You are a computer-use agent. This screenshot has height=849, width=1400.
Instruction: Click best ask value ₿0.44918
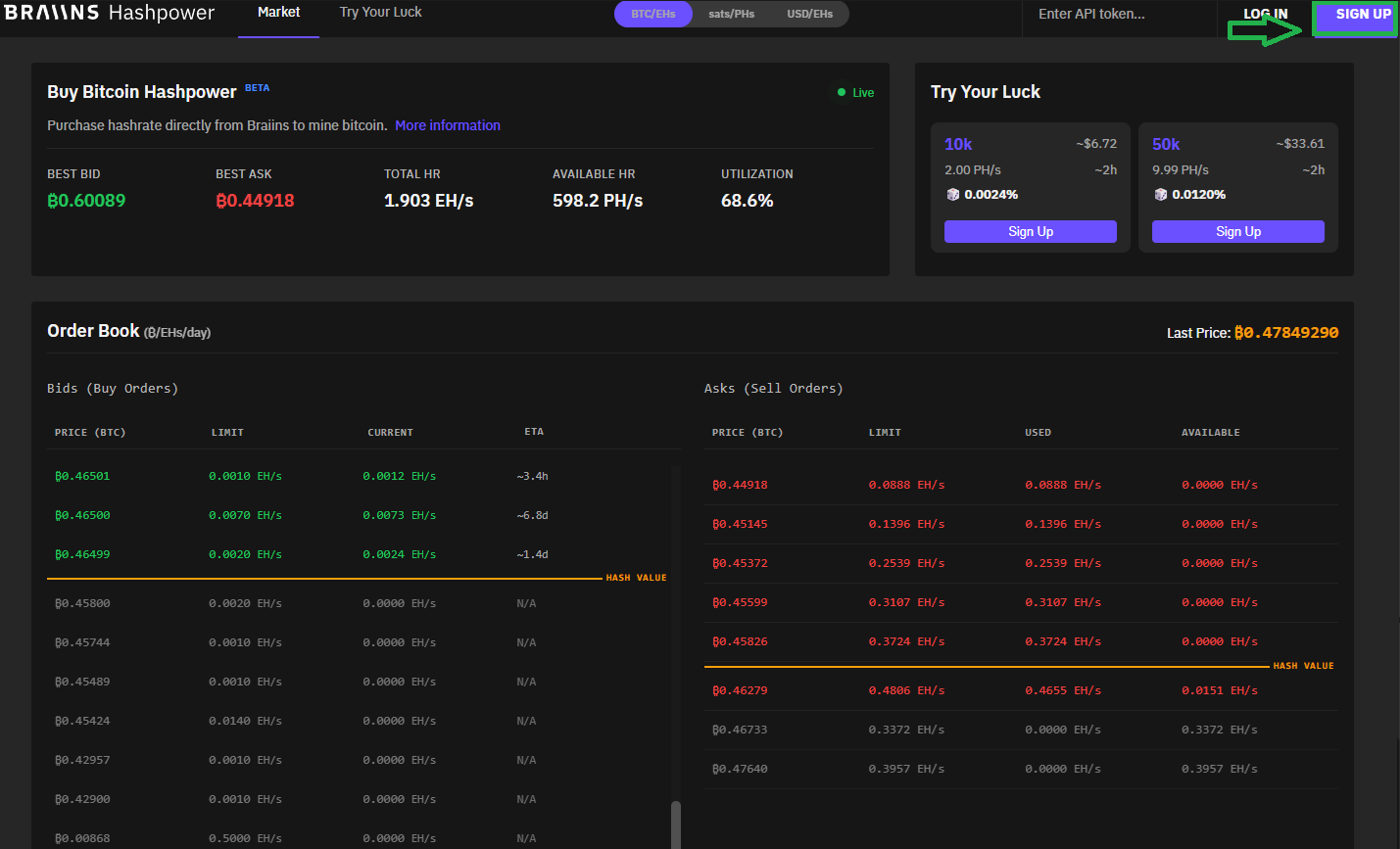[x=255, y=201]
